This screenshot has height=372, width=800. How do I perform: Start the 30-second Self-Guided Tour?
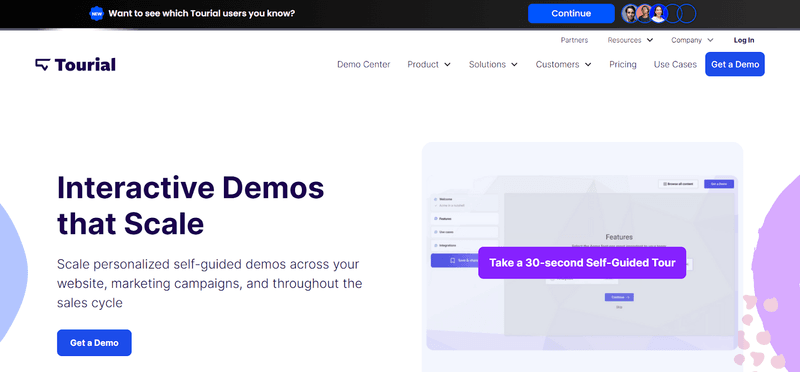tap(582, 263)
